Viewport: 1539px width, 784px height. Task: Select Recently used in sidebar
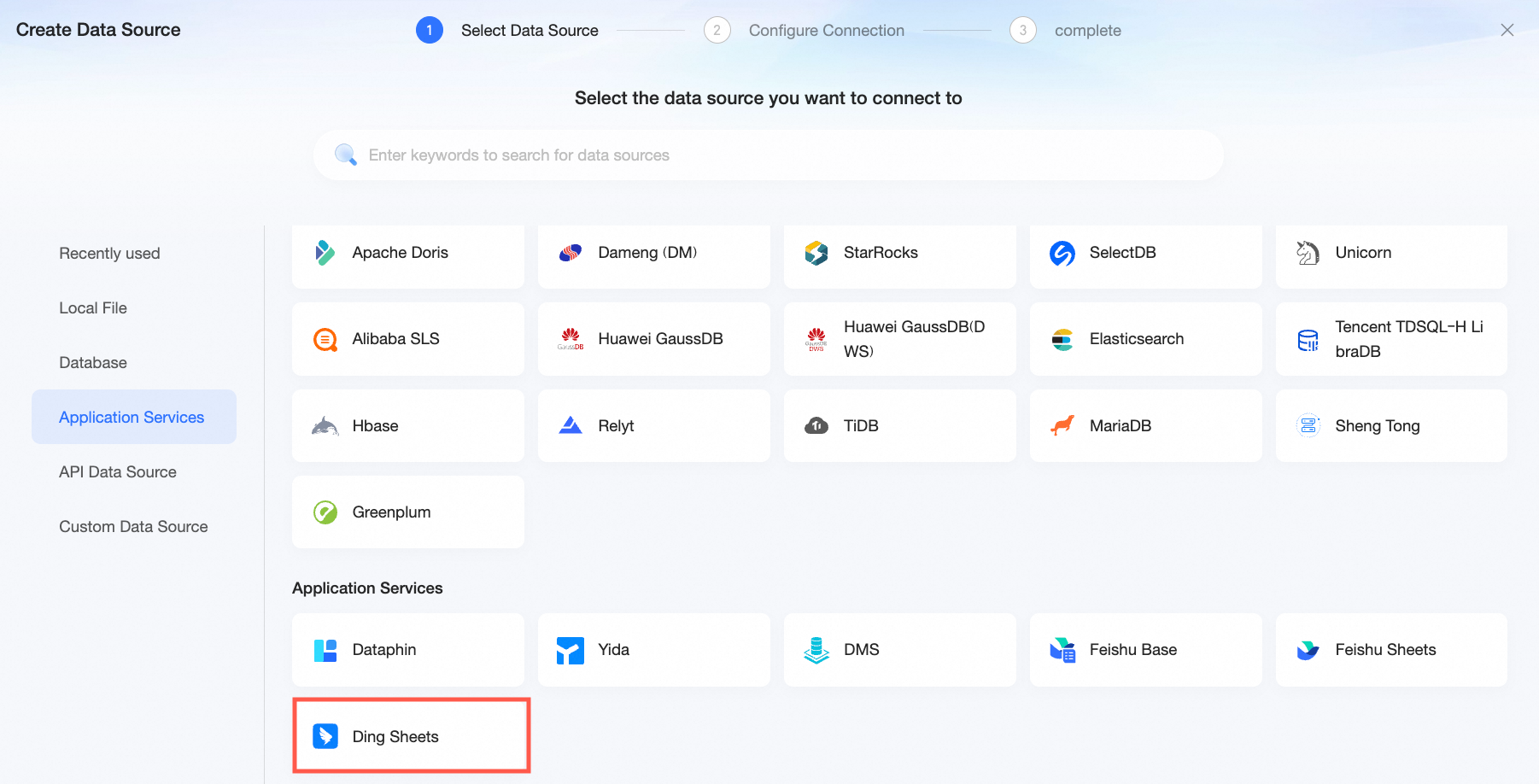[x=109, y=254]
